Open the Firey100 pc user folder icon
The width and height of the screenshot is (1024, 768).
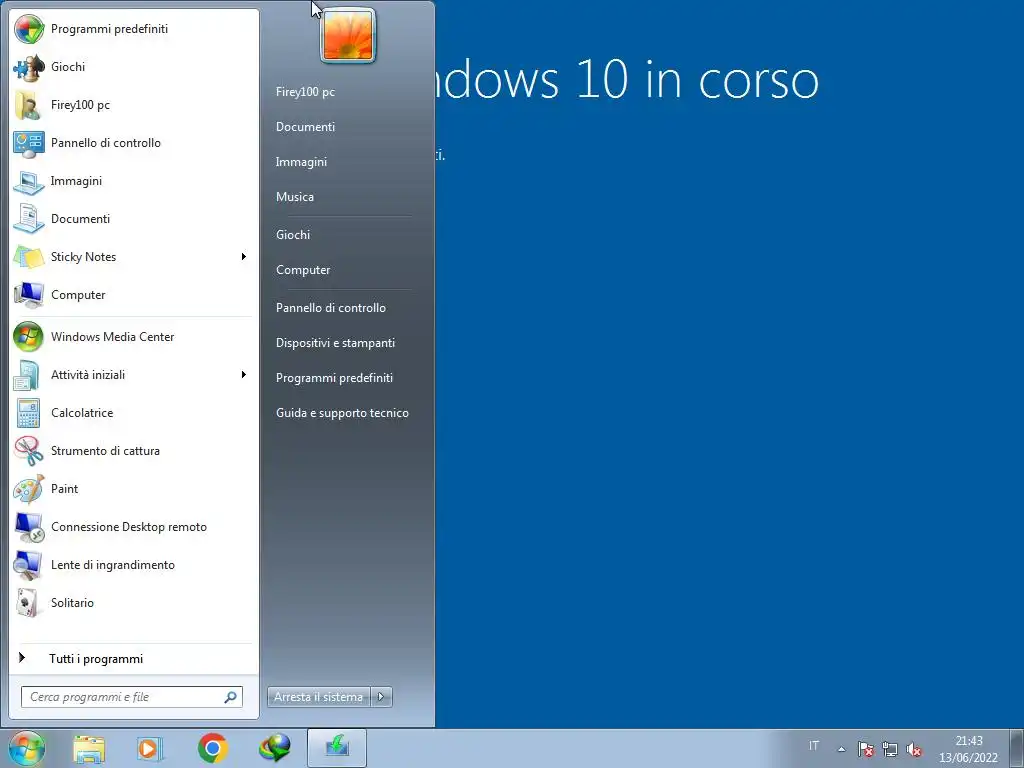(29, 104)
